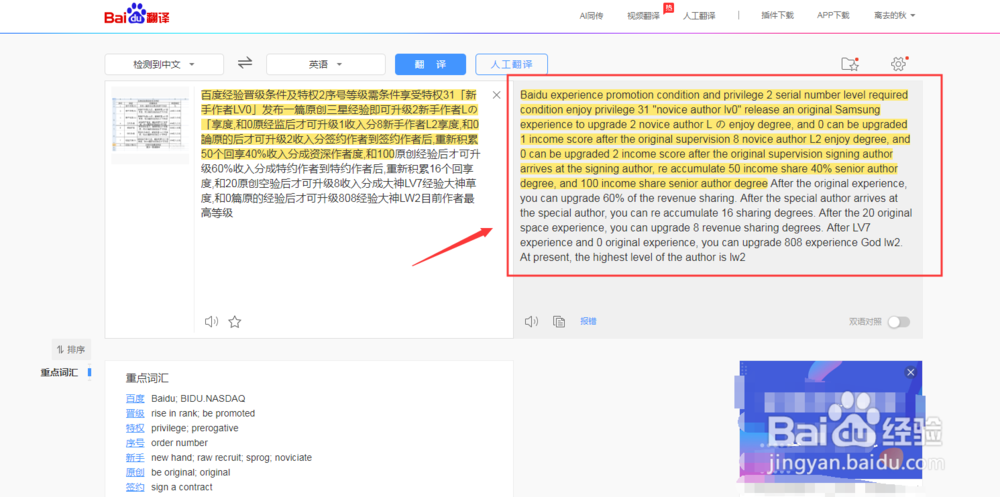Open keyword link 晋级
The height and width of the screenshot is (497, 1000).
(135, 413)
